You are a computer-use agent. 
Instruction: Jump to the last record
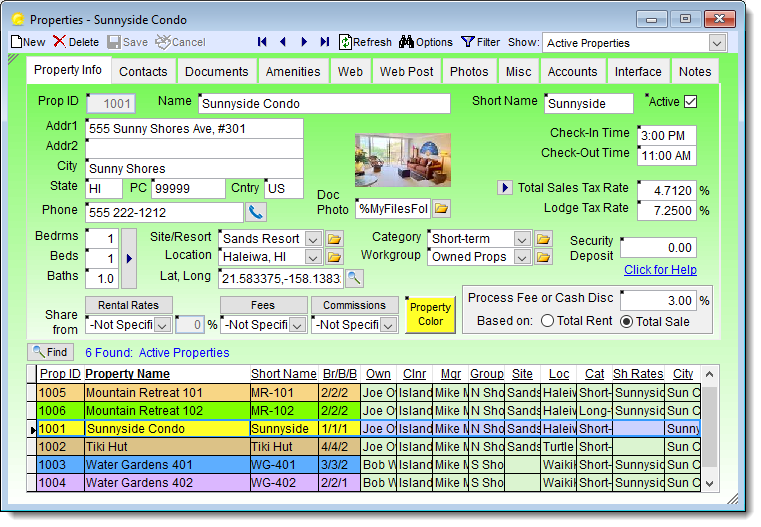pos(325,42)
